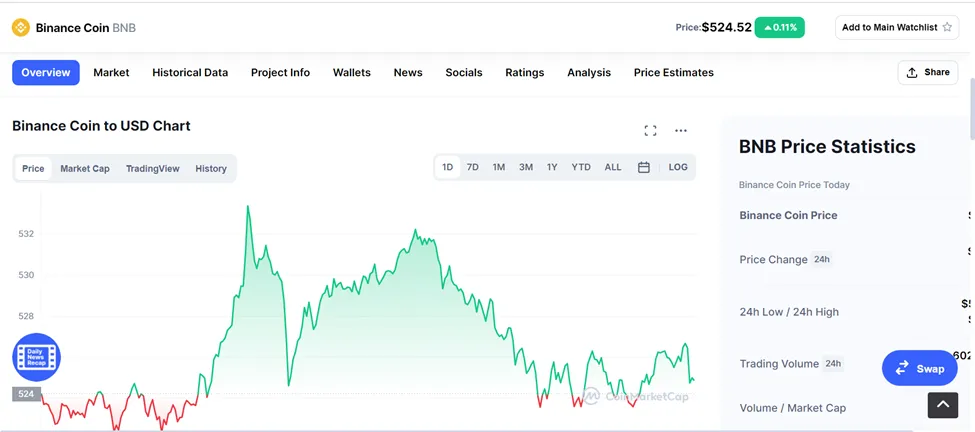Screen dimensions: 975x432
Task: Select the 1M time range
Action: [499, 167]
